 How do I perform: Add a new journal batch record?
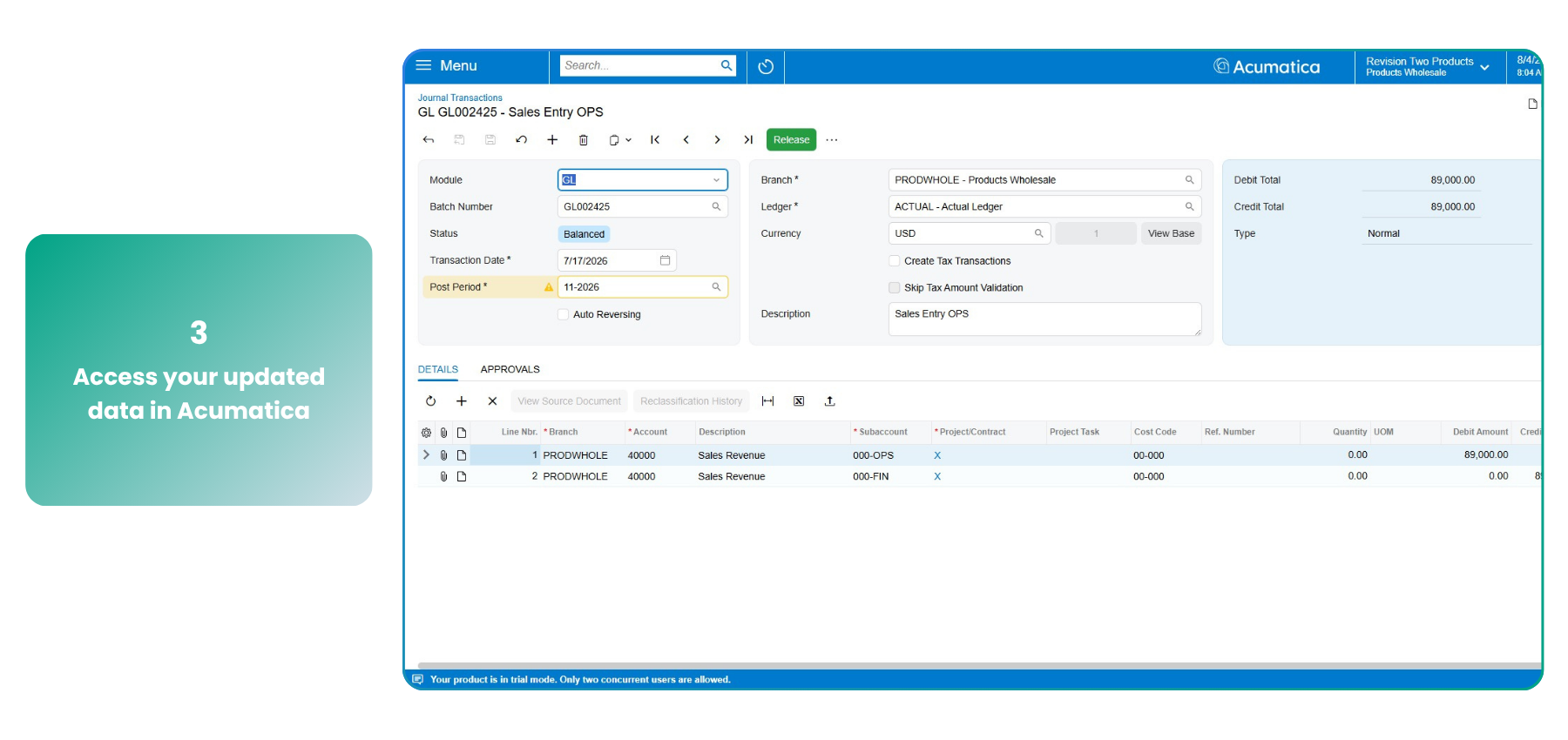(x=552, y=139)
